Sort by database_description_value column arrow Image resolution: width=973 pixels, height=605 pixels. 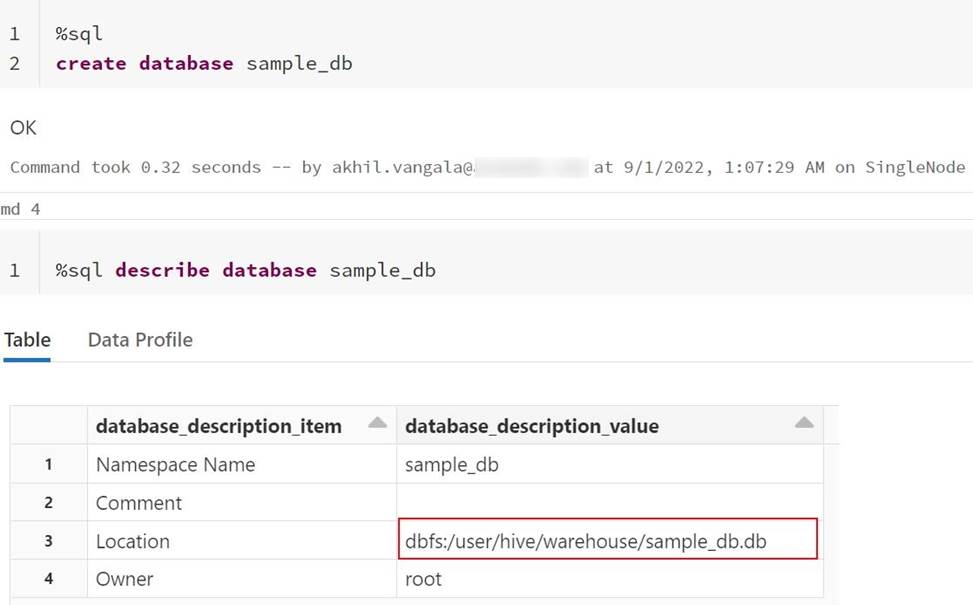[803, 423]
